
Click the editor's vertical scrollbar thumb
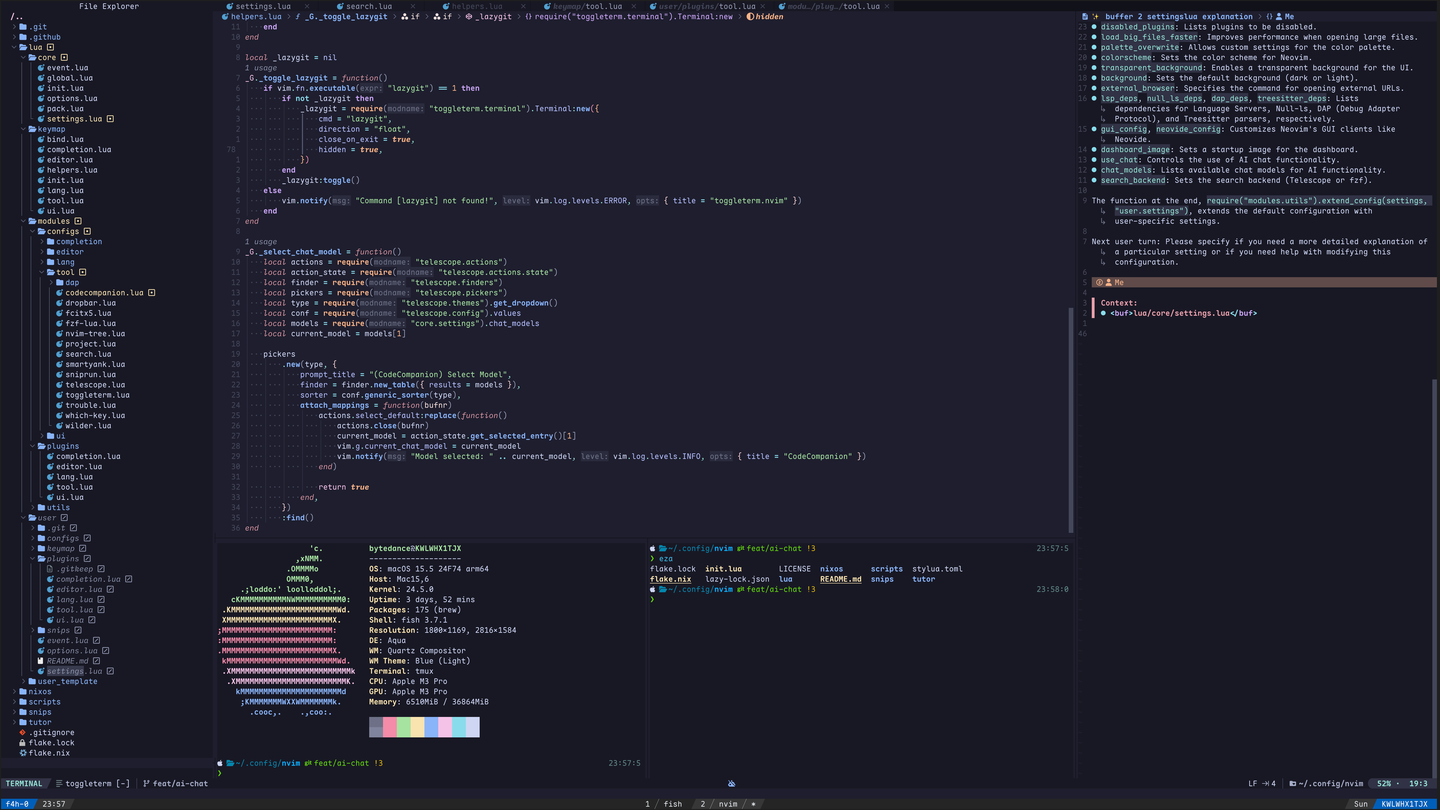tap(1071, 420)
